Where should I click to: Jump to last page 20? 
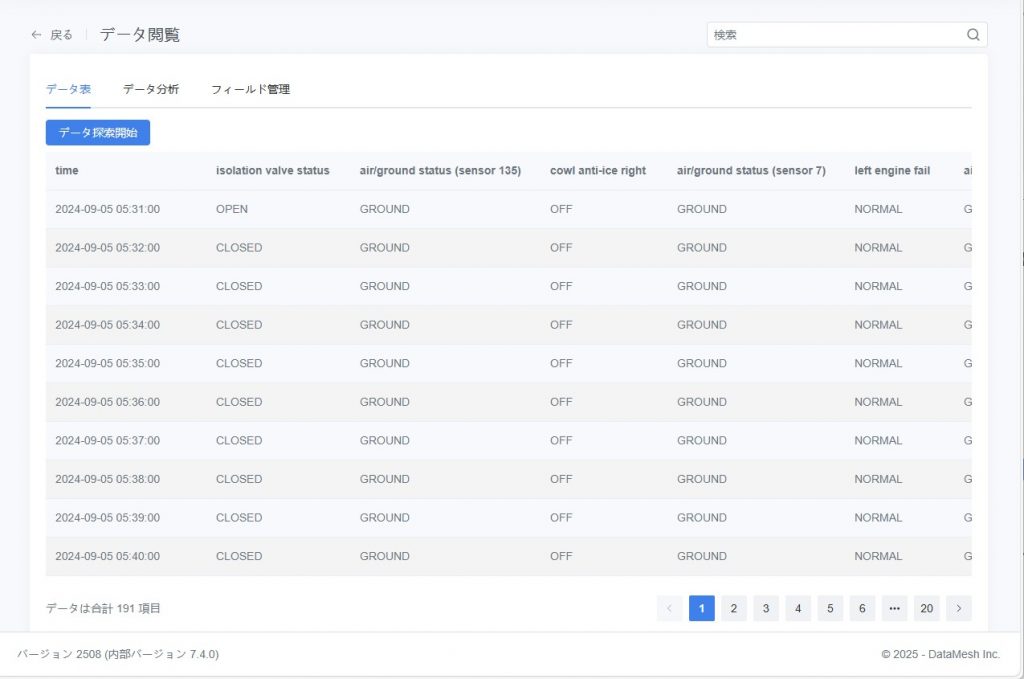tap(927, 608)
